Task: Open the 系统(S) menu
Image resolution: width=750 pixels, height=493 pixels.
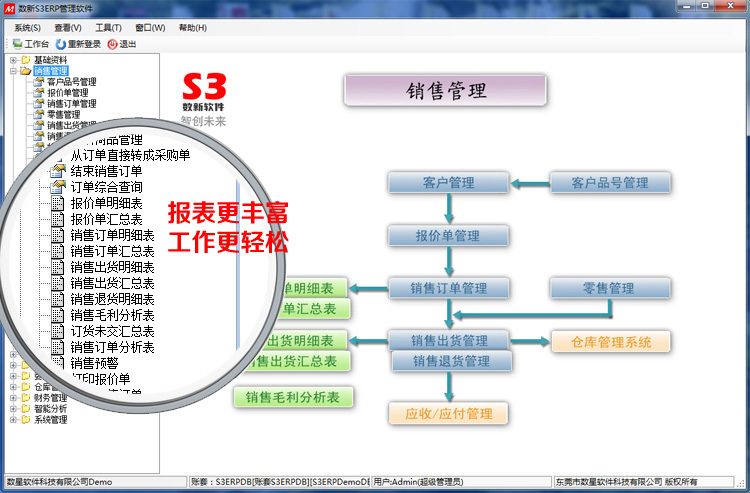Action: point(27,28)
